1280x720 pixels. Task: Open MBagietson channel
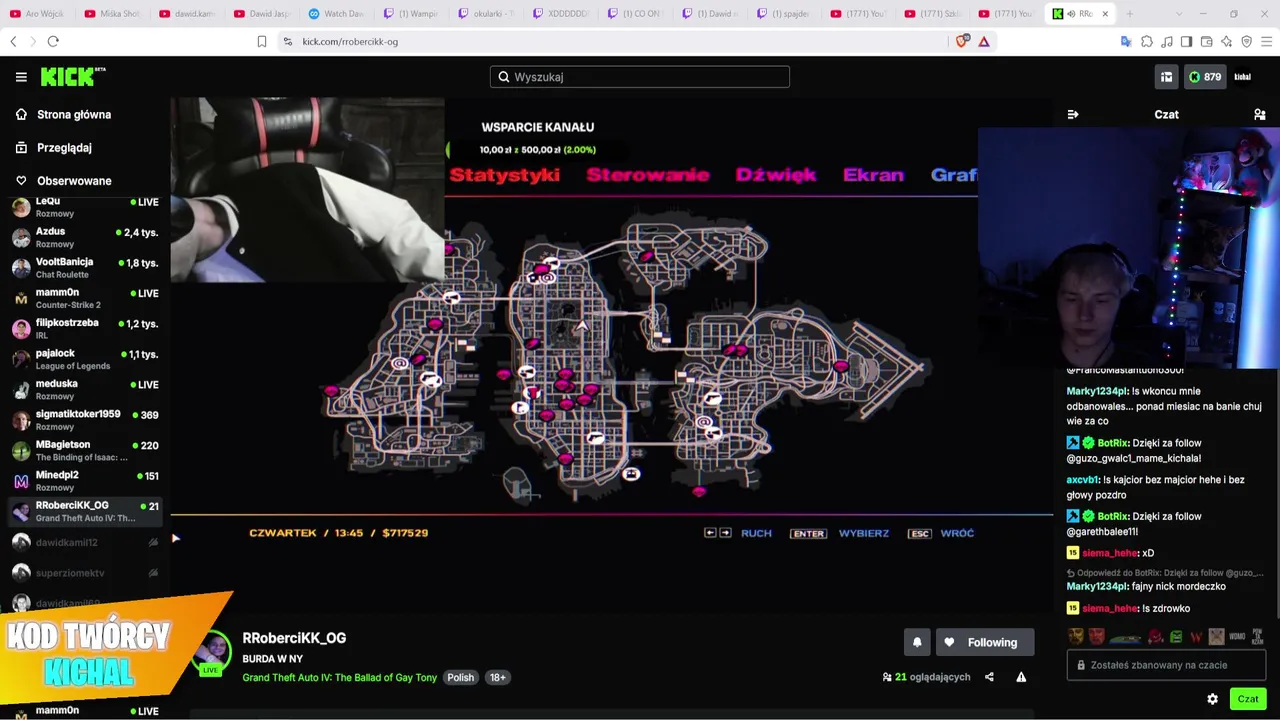click(x=84, y=451)
